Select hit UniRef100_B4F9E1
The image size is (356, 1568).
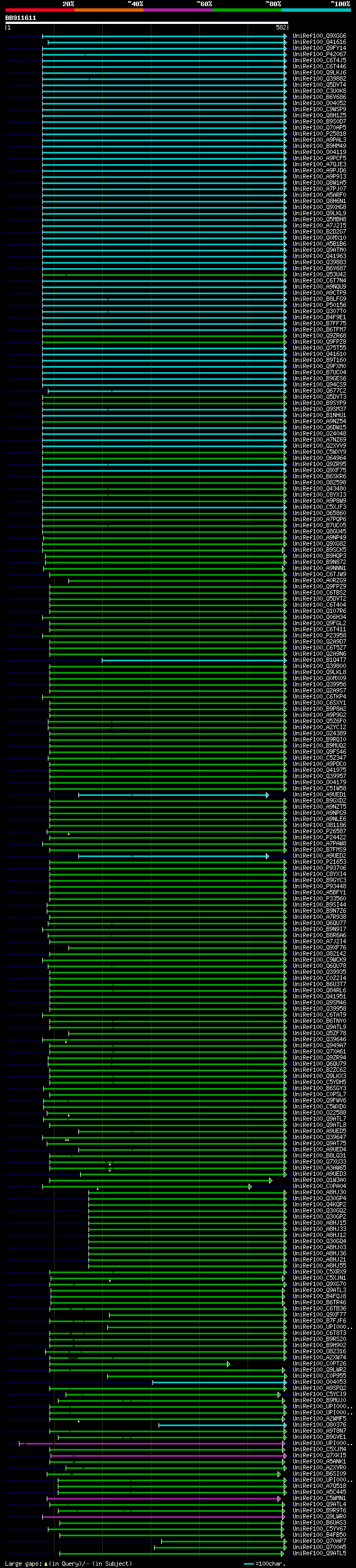coord(319,317)
